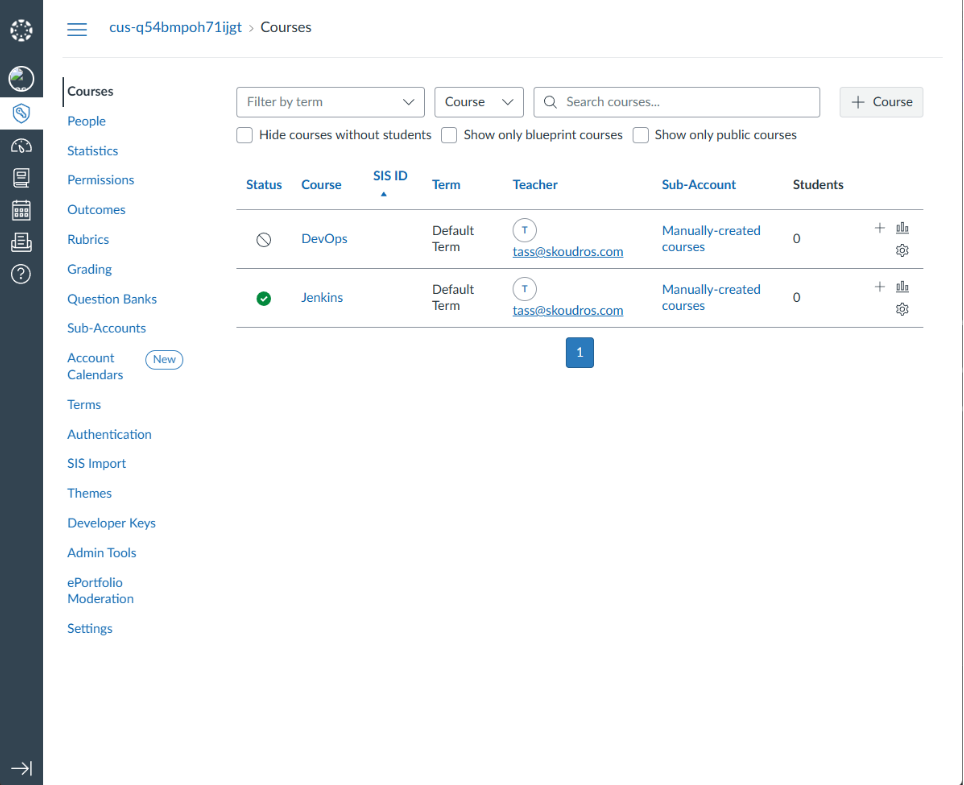
Task: Open Themes menu item
Action: coord(89,494)
